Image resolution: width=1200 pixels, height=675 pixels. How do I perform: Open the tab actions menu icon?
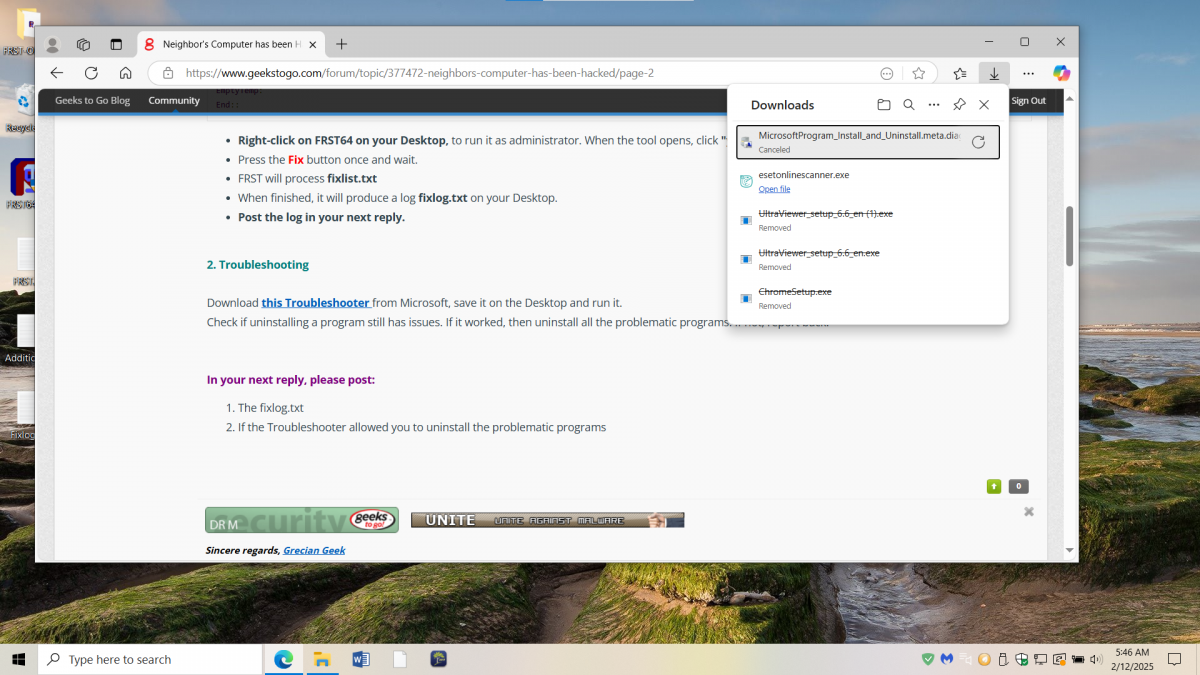point(116,44)
